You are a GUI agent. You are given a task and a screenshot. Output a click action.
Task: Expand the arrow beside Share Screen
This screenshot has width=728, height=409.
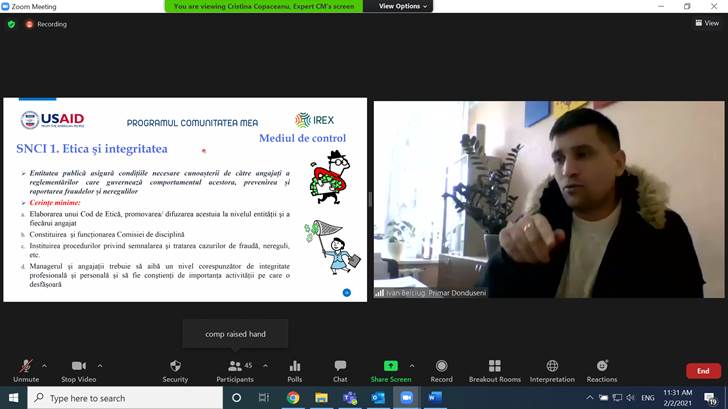(412, 365)
